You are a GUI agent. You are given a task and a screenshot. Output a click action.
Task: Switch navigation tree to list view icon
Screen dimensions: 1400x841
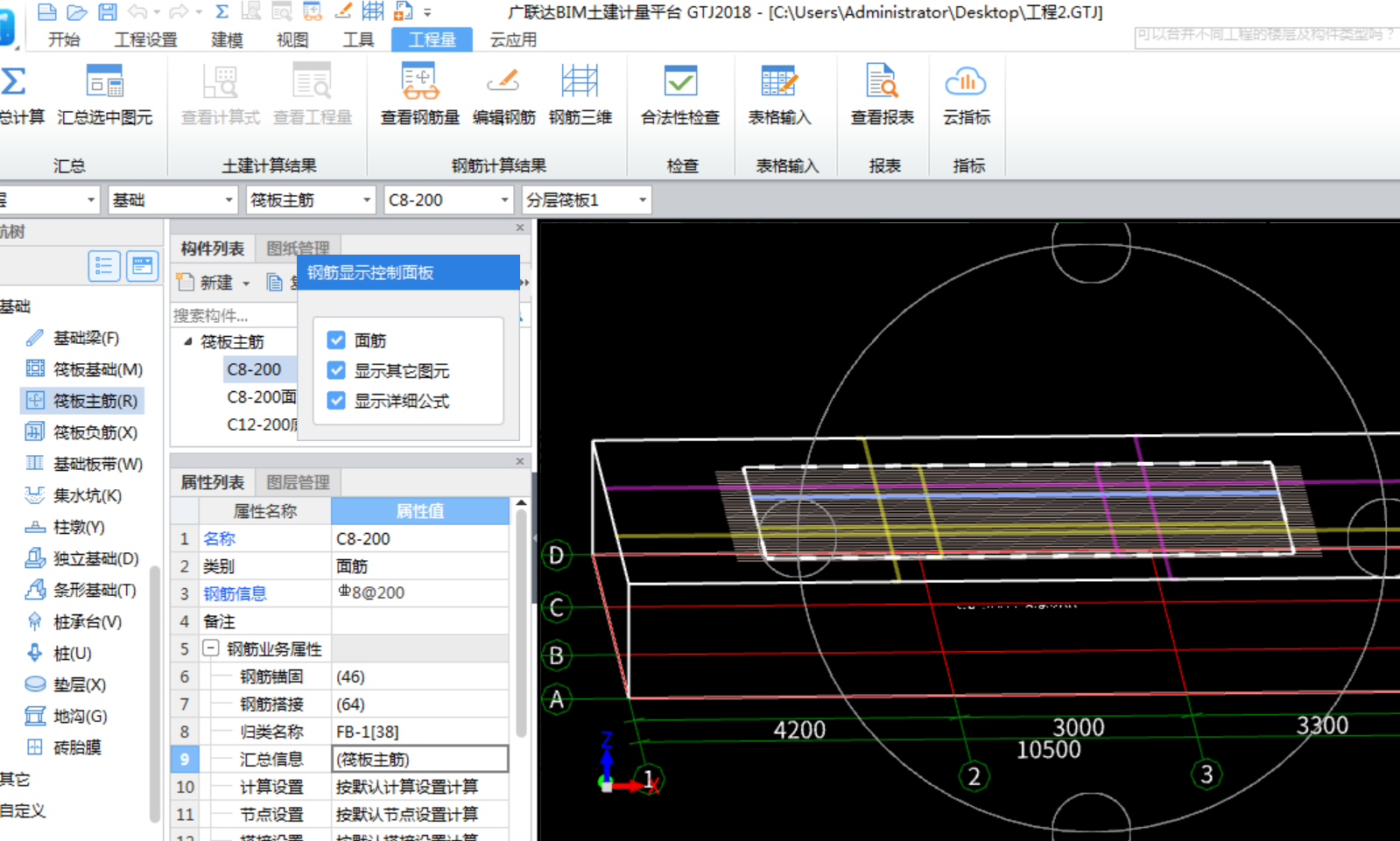pos(104,266)
